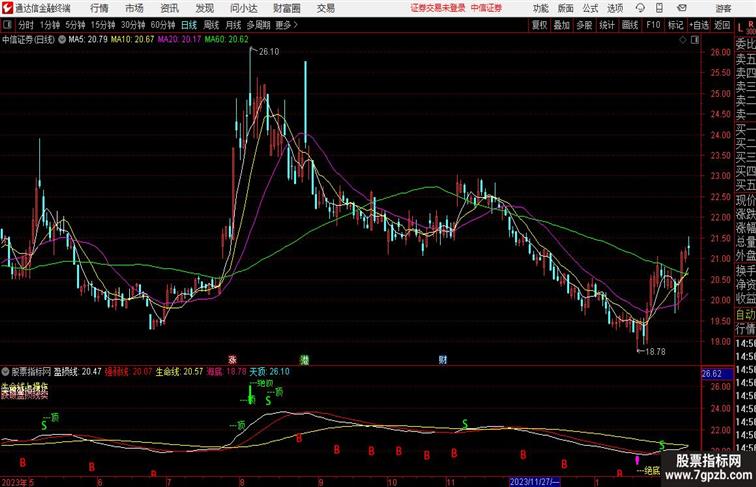Open the 功能 menu

coord(540,8)
